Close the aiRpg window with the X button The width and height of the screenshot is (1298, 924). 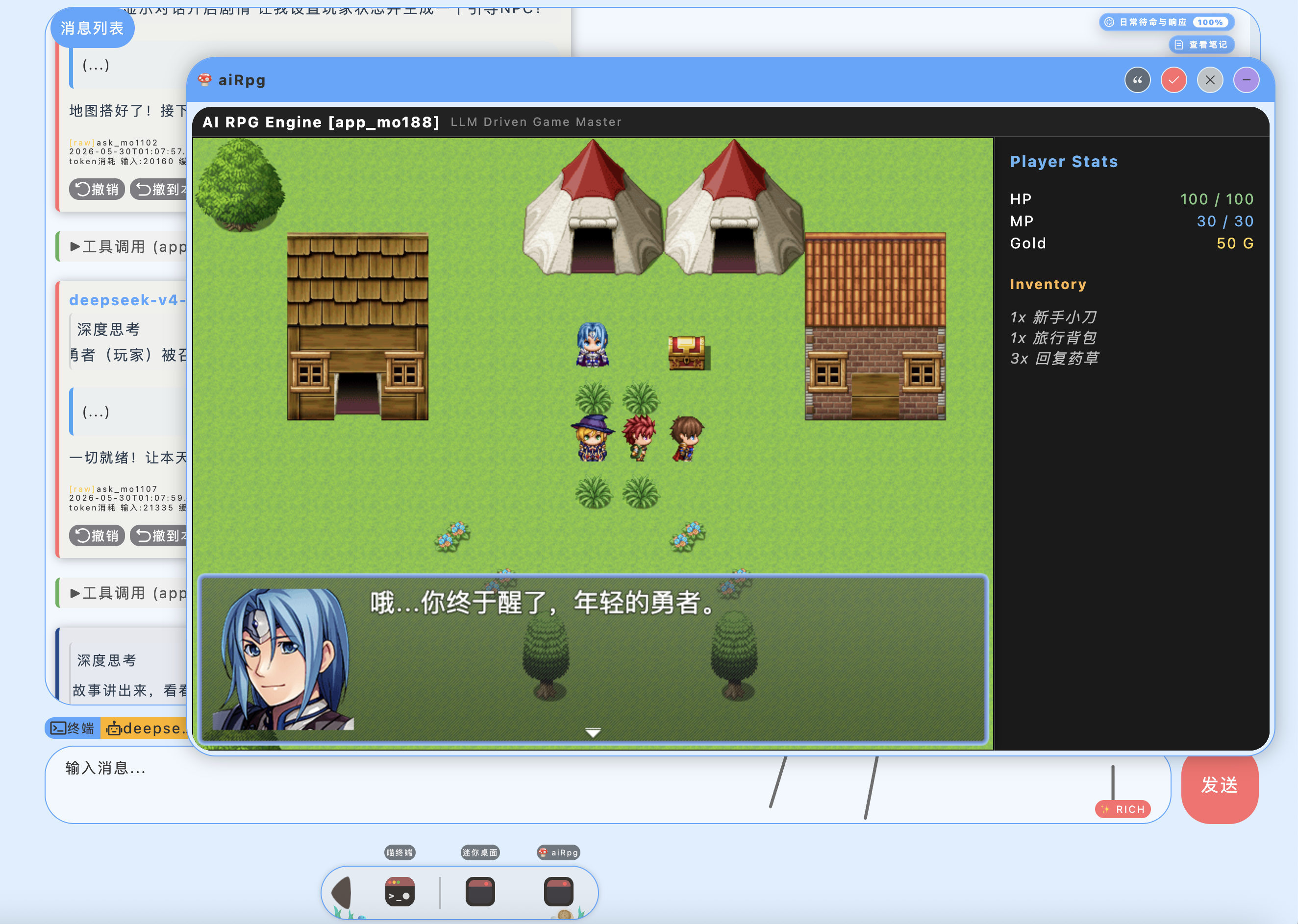click(x=1210, y=80)
